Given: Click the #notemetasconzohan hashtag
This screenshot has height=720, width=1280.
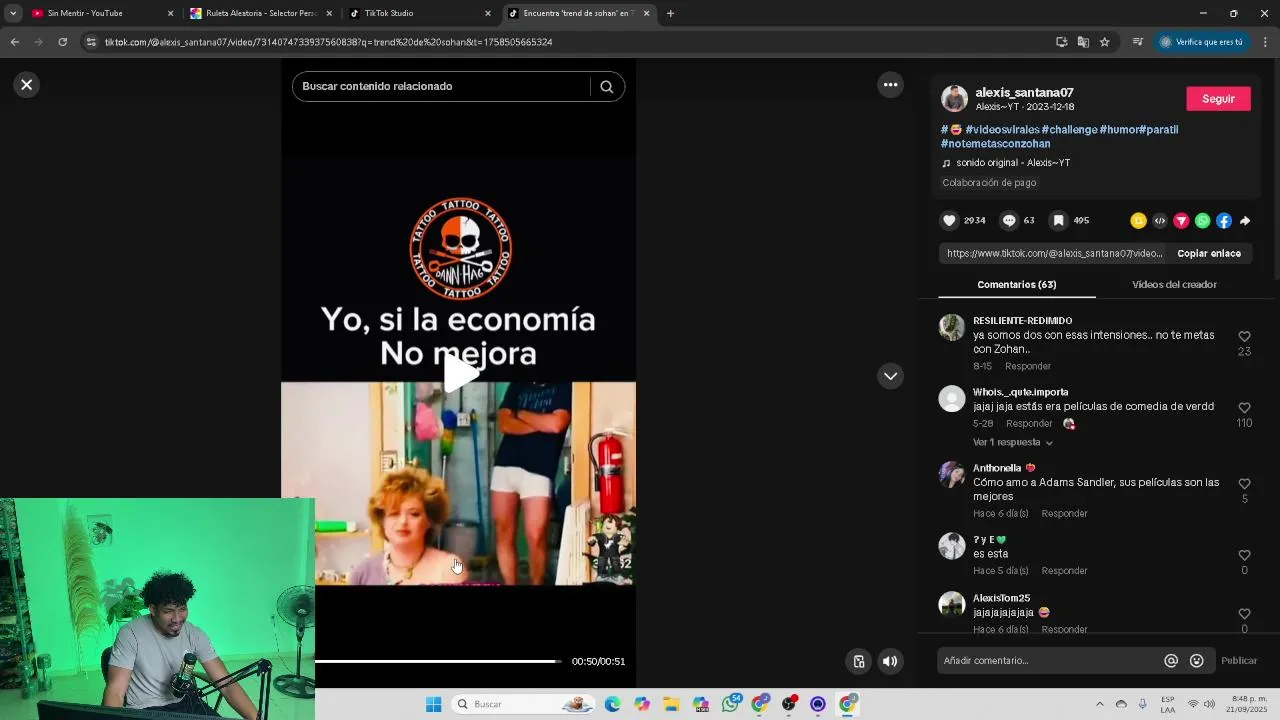Looking at the screenshot, I should 995,144.
